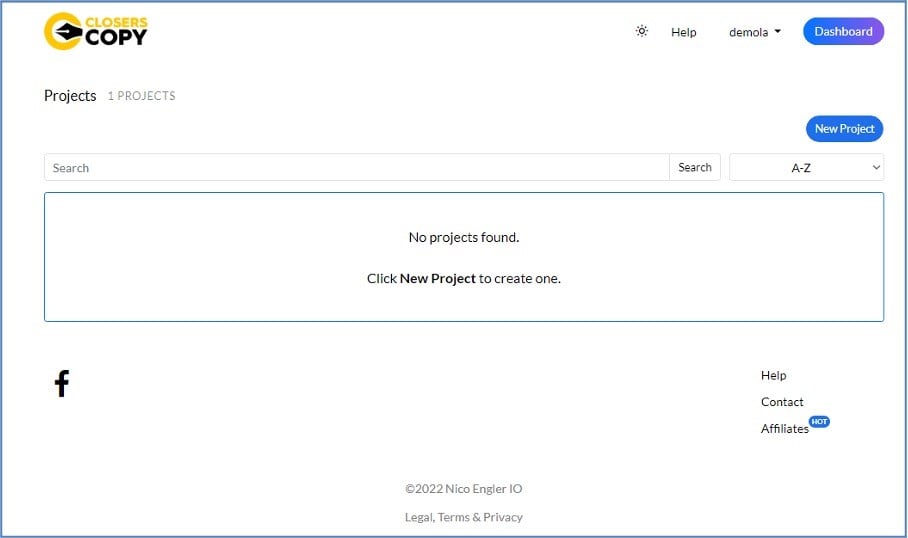
Task: Open the Contact link in footer
Action: coord(782,402)
